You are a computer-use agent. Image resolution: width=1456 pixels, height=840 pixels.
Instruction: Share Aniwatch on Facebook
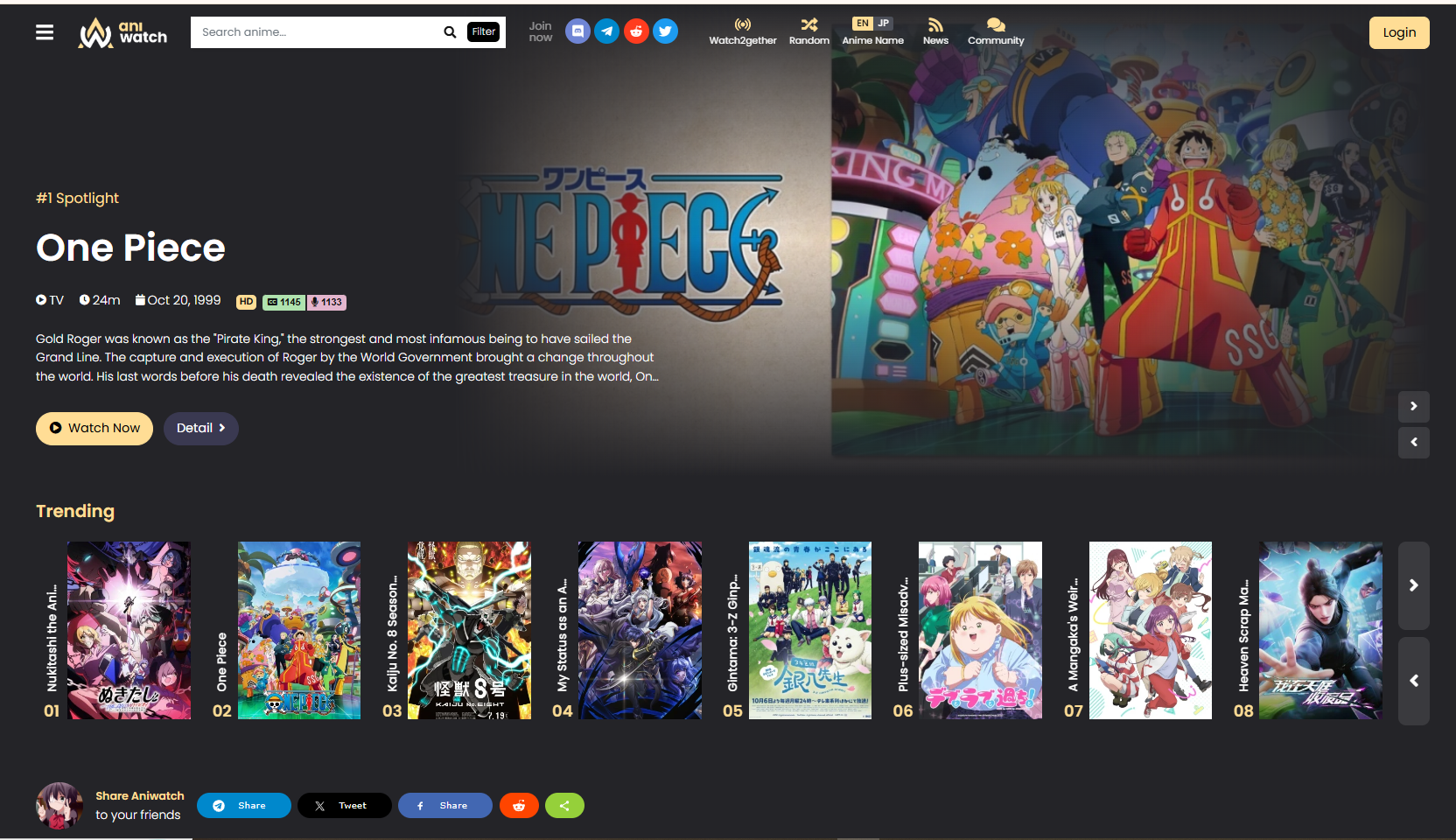(x=445, y=806)
